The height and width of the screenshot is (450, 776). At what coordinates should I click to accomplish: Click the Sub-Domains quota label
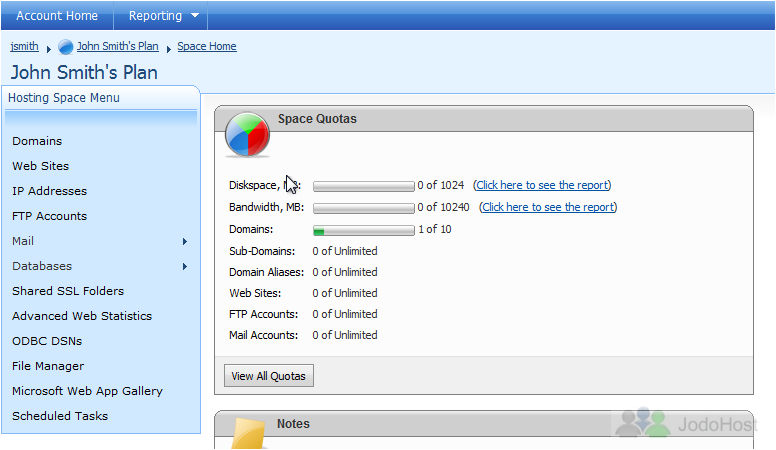tap(262, 251)
